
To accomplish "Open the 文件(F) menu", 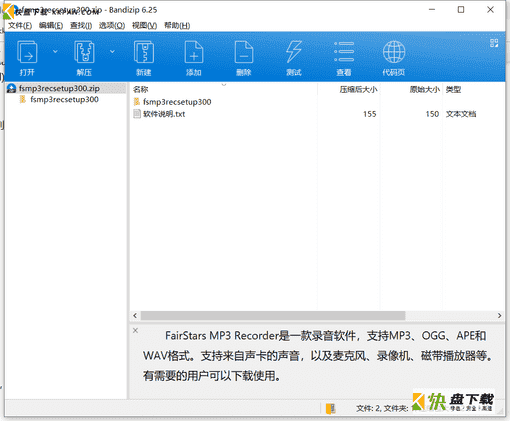I will pos(20,26).
